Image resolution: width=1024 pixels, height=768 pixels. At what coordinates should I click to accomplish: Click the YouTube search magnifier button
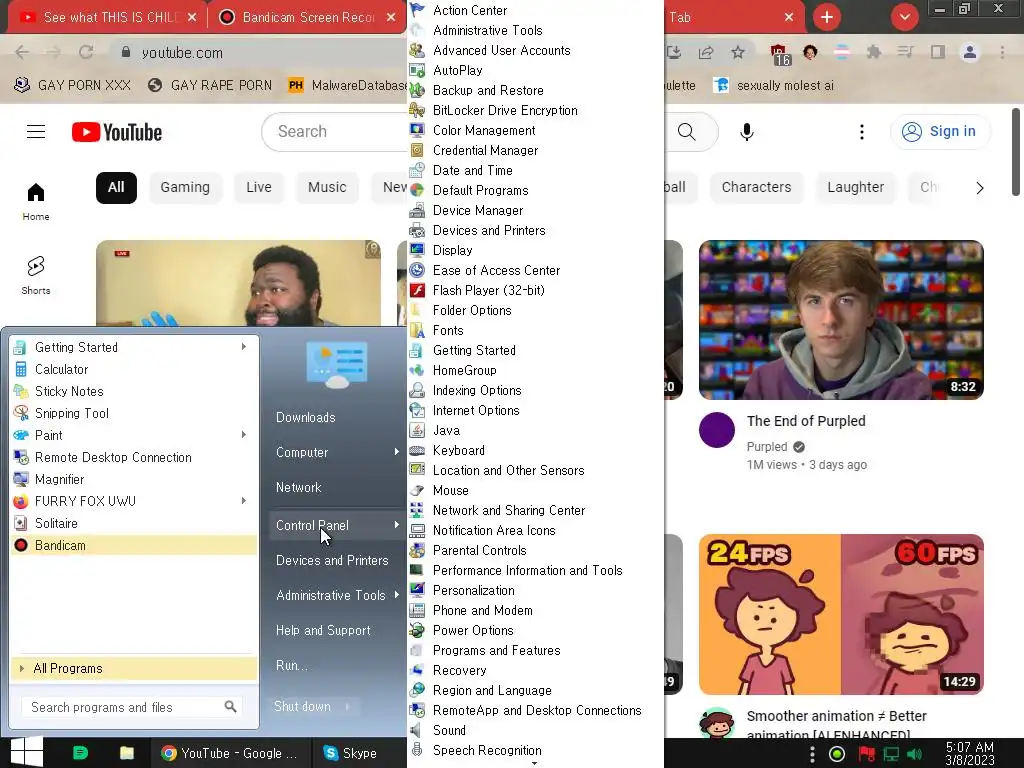coord(686,132)
